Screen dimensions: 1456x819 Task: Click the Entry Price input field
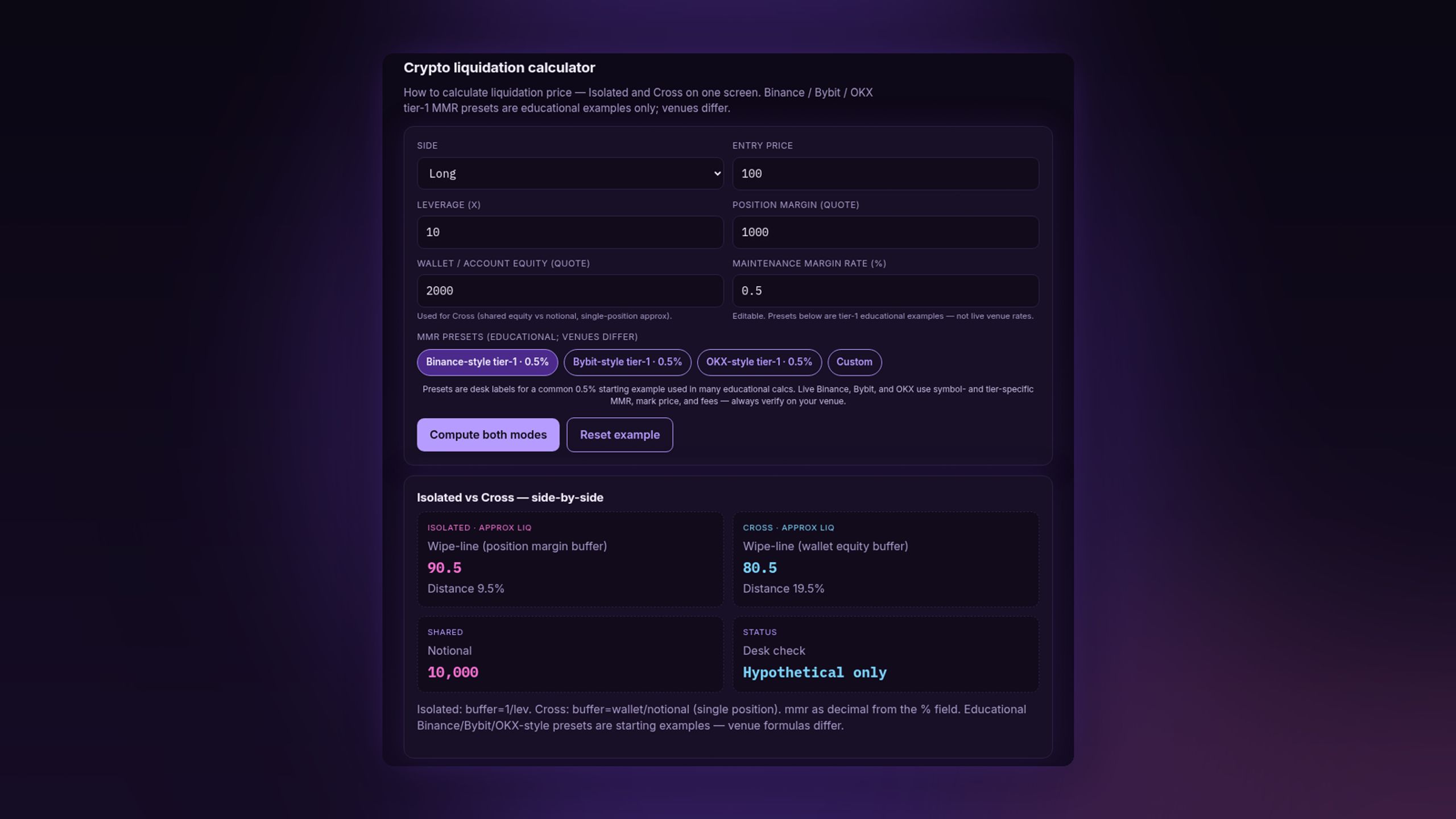coord(885,173)
